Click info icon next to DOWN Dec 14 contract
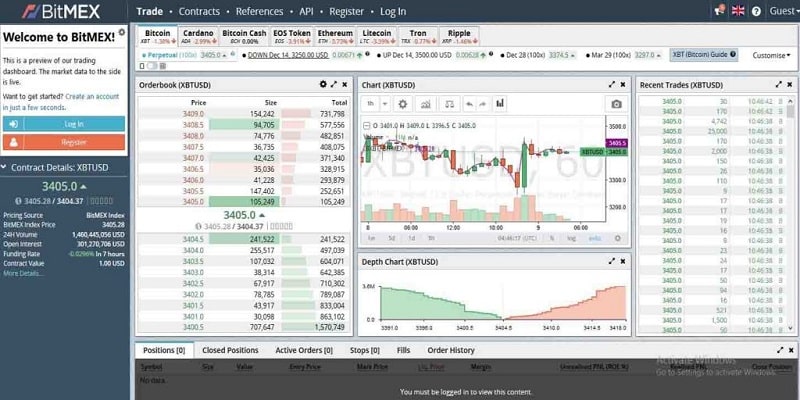Image resolution: width=800 pixels, height=400 pixels. (x=367, y=54)
